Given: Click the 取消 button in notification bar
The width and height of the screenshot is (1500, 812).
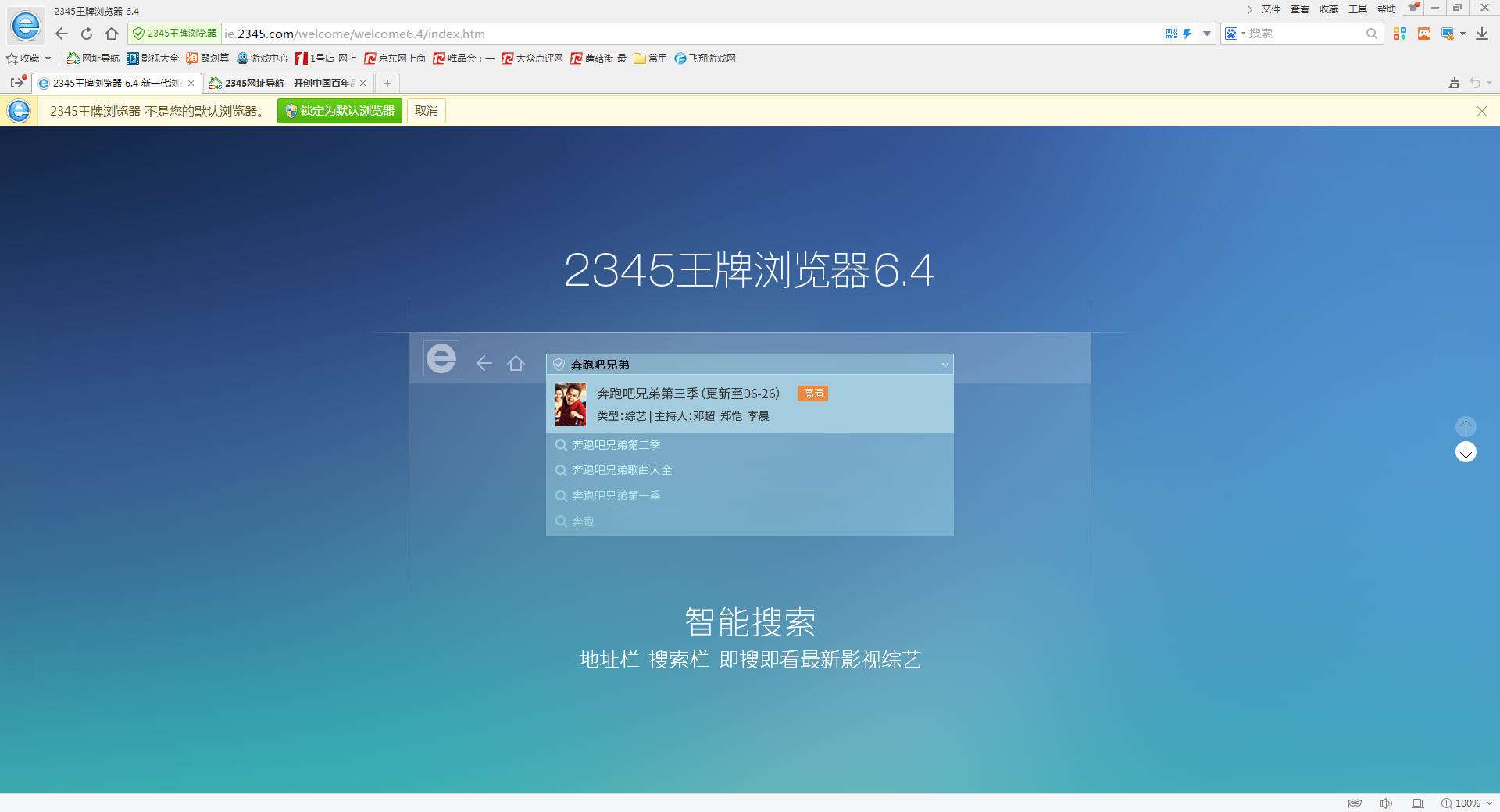Looking at the screenshot, I should pyautogui.click(x=426, y=111).
